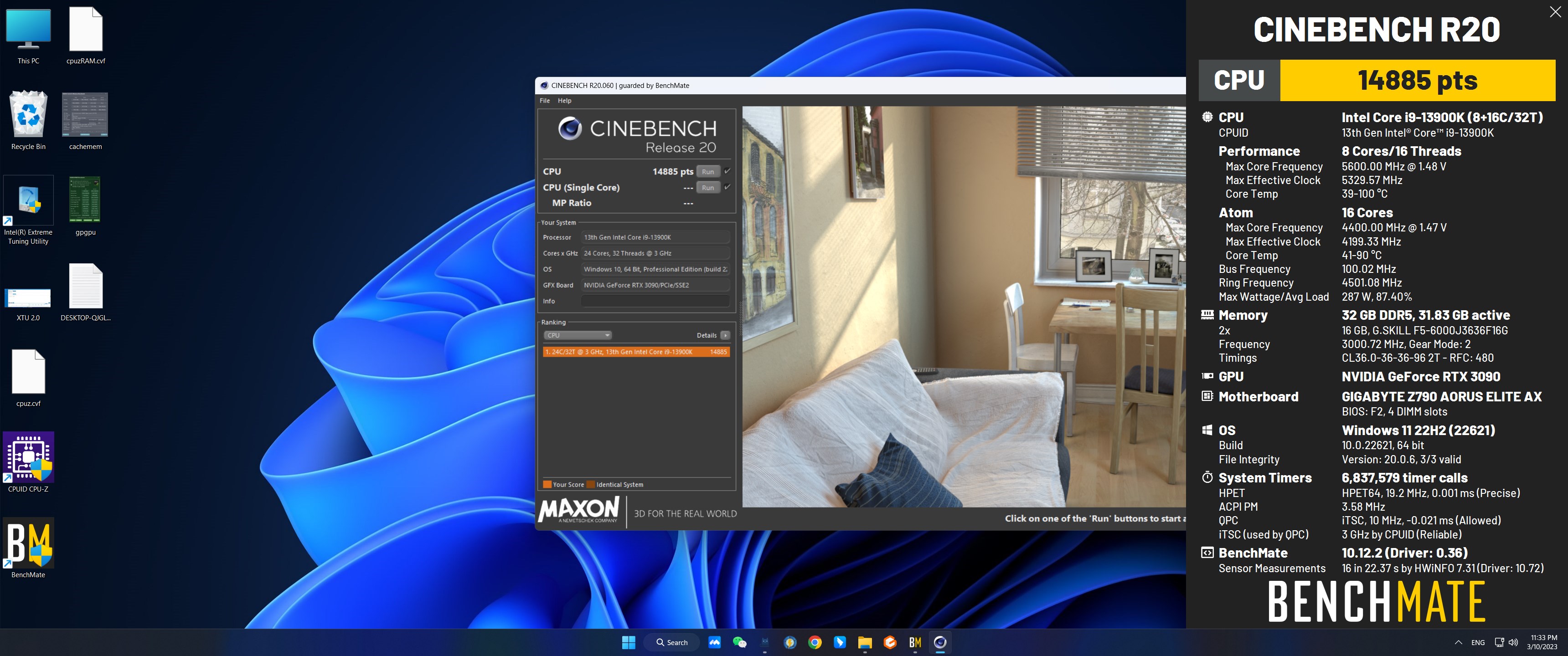Click the NVIDIA GeForce RTX 3090 GPU value
This screenshot has width=1568, height=656.
(x=1421, y=377)
